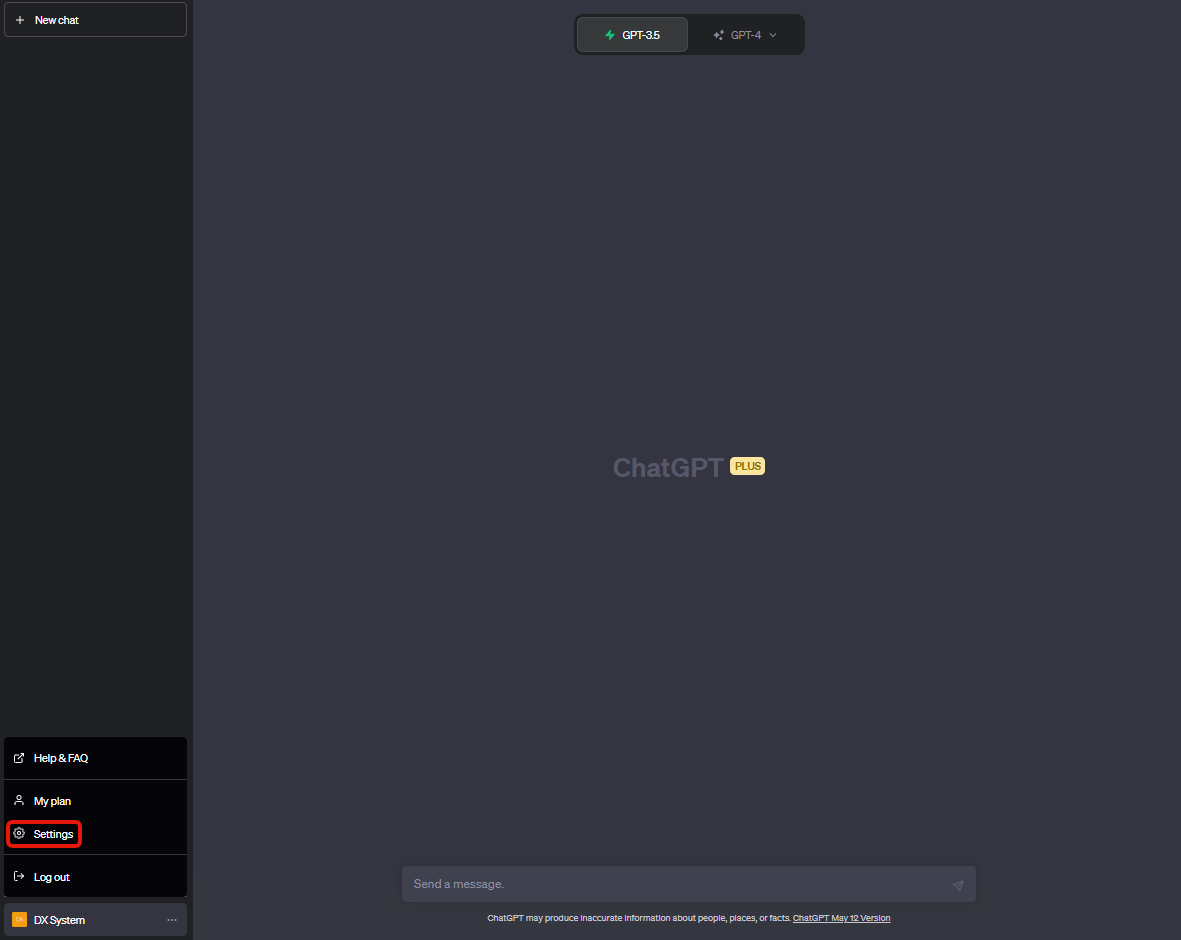
Task: Expand the GPT-4 model dropdown chevron
Action: (773, 35)
